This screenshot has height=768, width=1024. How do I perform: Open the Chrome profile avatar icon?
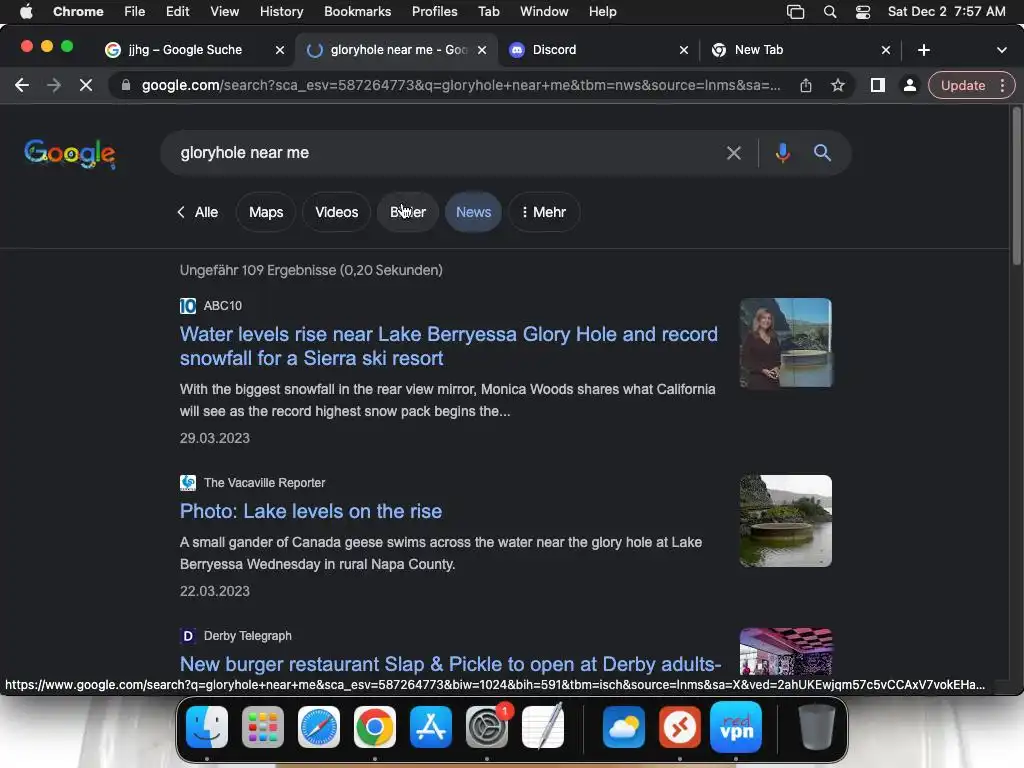(909, 86)
